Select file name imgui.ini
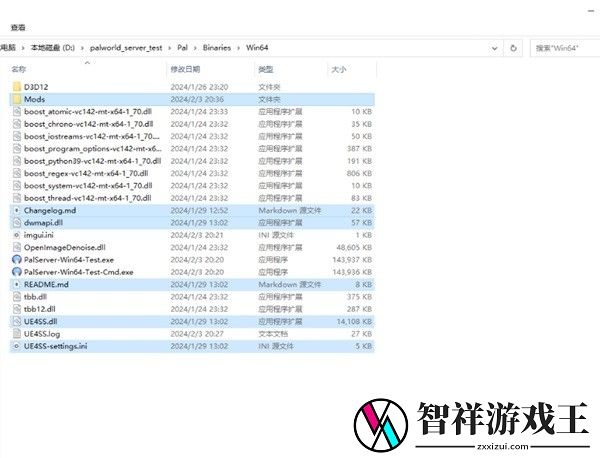The image size is (600, 458). [39, 235]
